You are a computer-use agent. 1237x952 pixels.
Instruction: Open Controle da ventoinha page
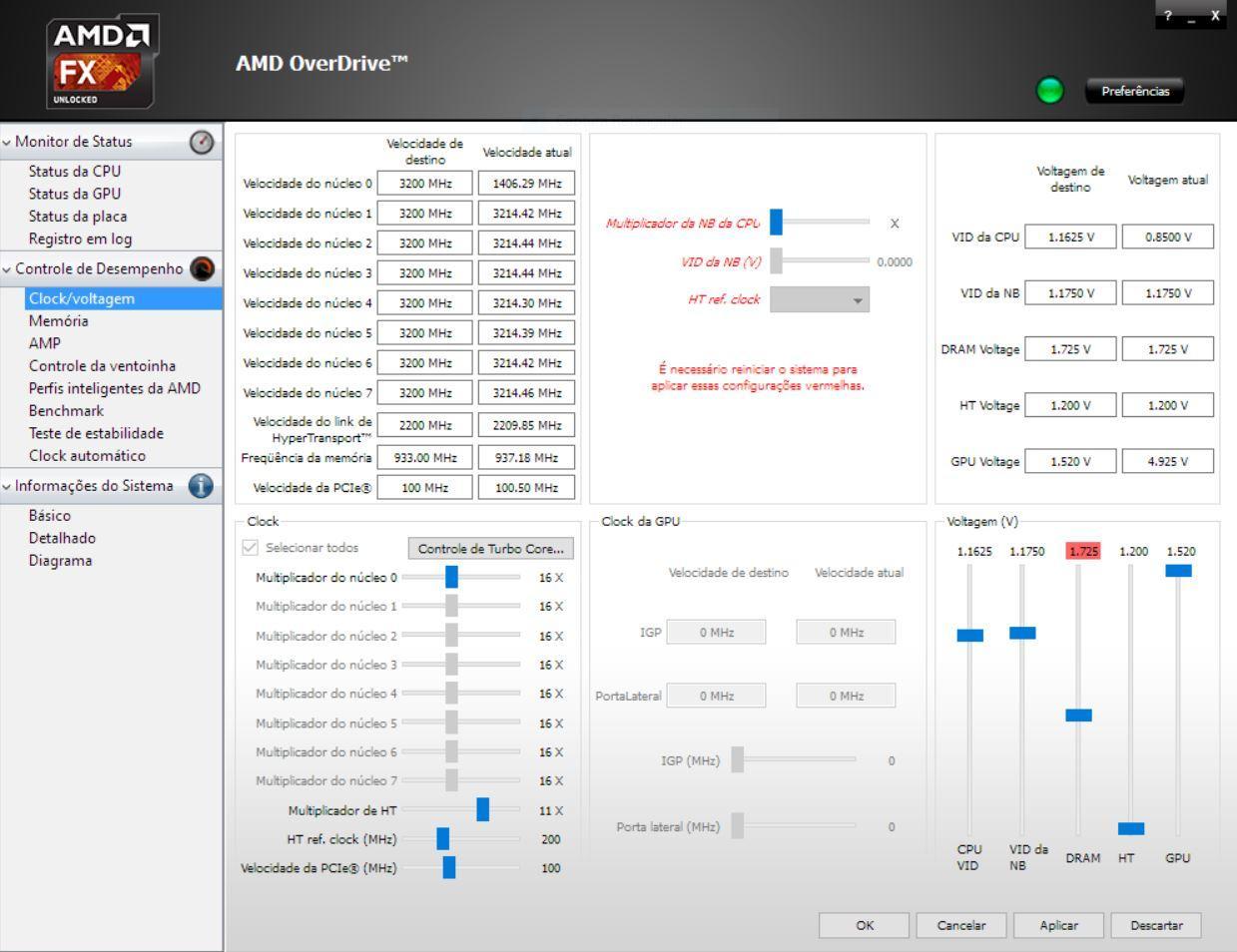pyautogui.click(x=102, y=366)
